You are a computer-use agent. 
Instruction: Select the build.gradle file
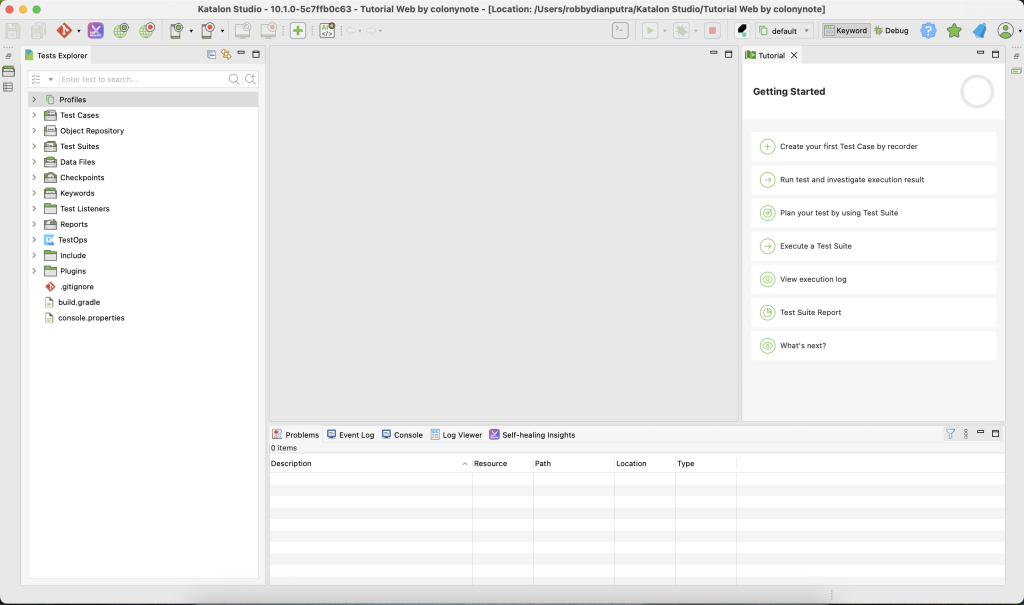[x=79, y=302]
